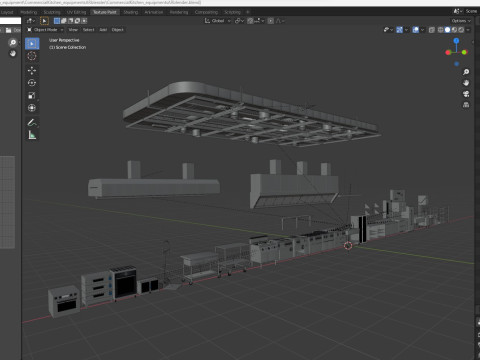Screen dimensions: 480x360
Task: Open the Global transform orientation dropdown
Action: click(217, 21)
